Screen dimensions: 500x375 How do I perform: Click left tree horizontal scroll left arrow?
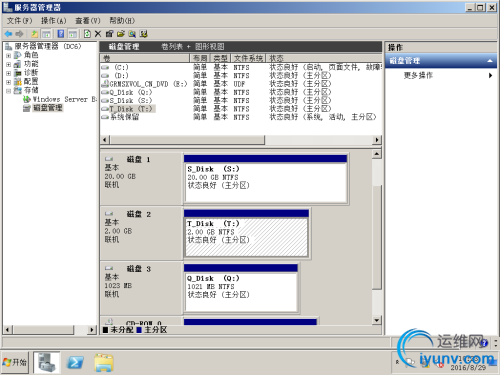click(8, 330)
